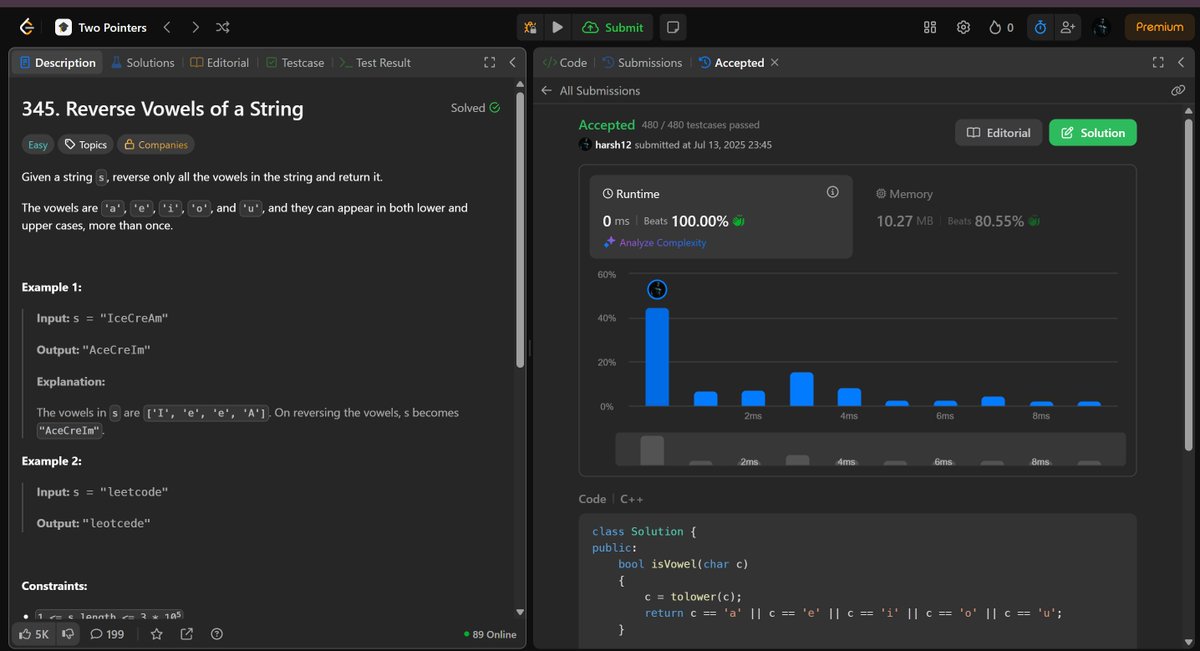Viewport: 1200px width, 651px height.
Task: Click the description panel scrollbar
Action: [x=520, y=232]
